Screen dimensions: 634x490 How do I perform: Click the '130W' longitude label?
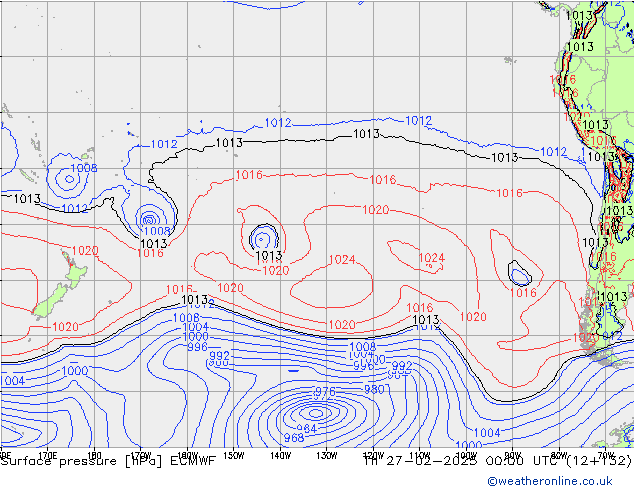click(327, 456)
